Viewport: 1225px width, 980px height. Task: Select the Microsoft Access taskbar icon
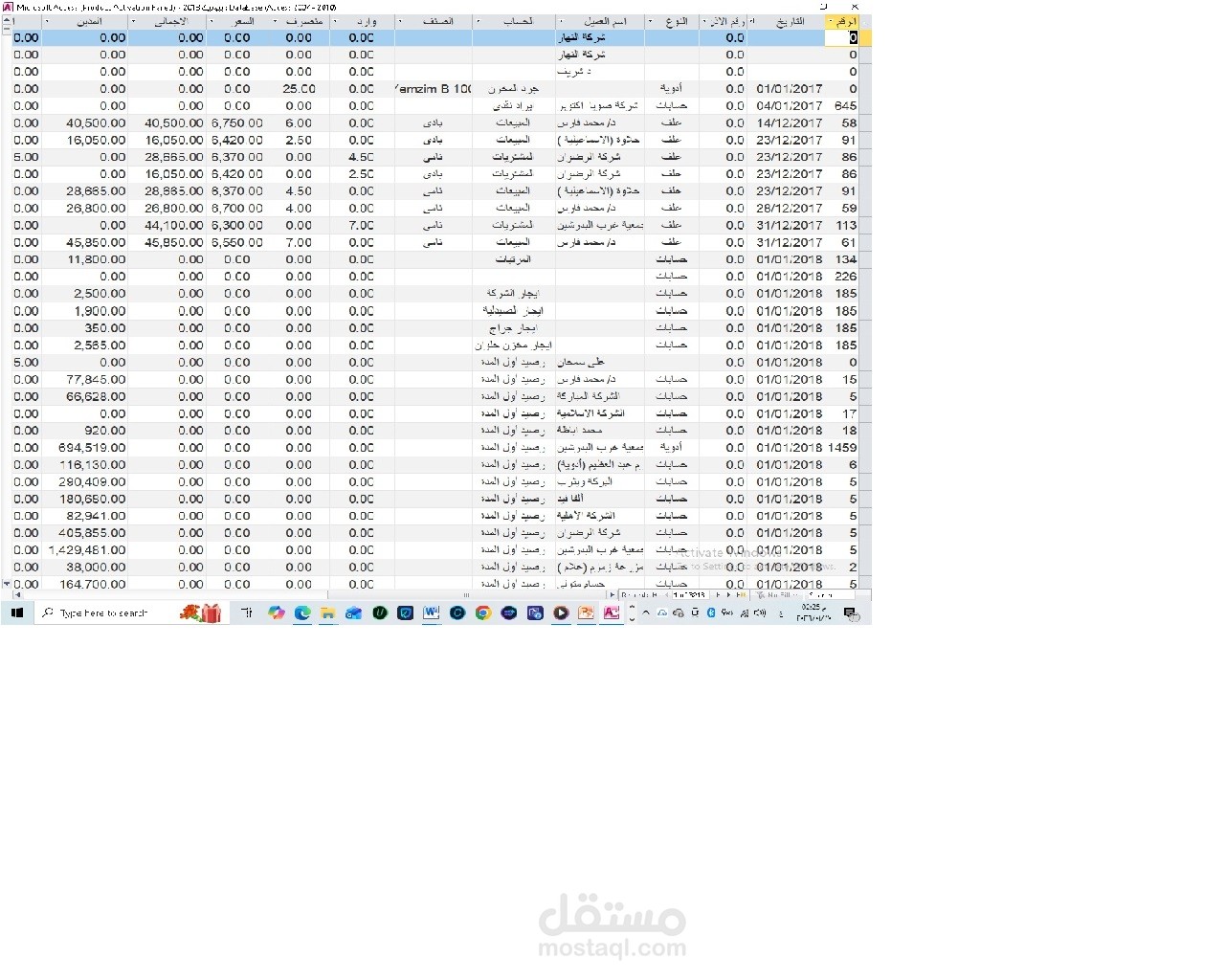coord(612,612)
